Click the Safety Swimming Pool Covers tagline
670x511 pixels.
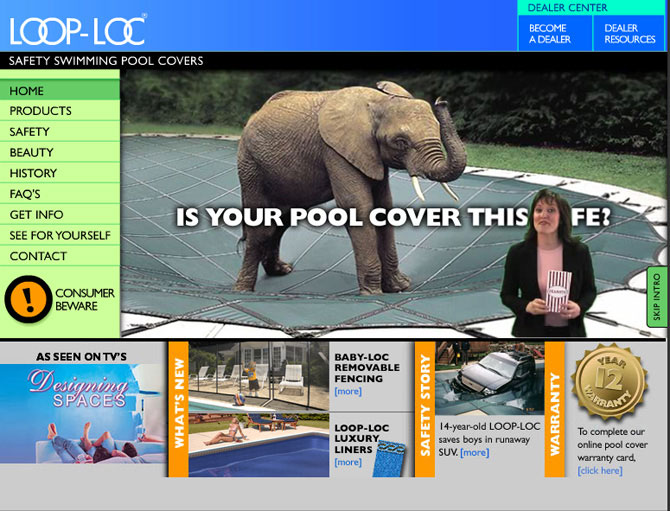106,61
